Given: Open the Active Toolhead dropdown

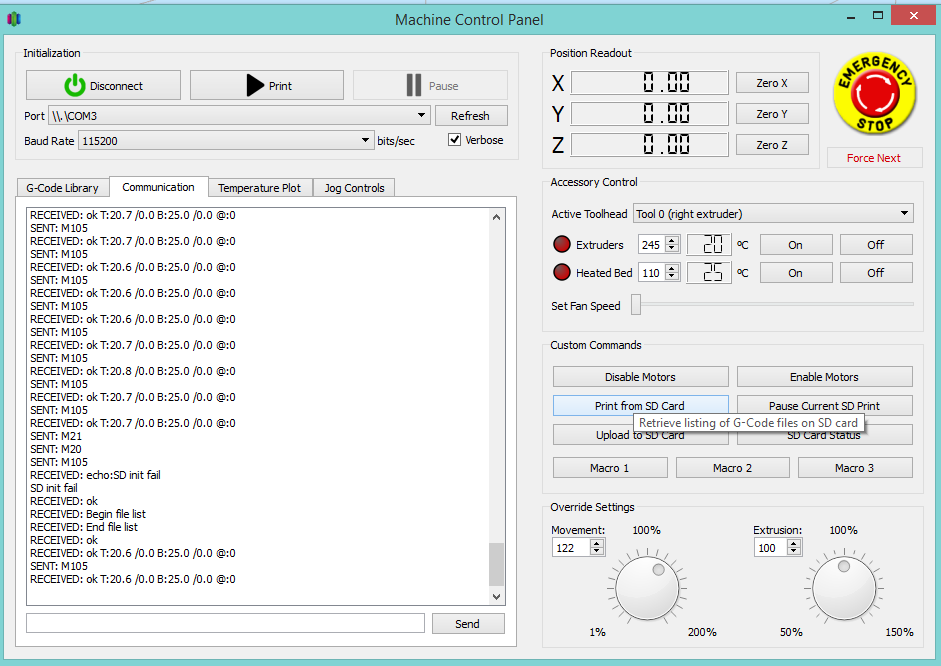Looking at the screenshot, I should (x=904, y=213).
